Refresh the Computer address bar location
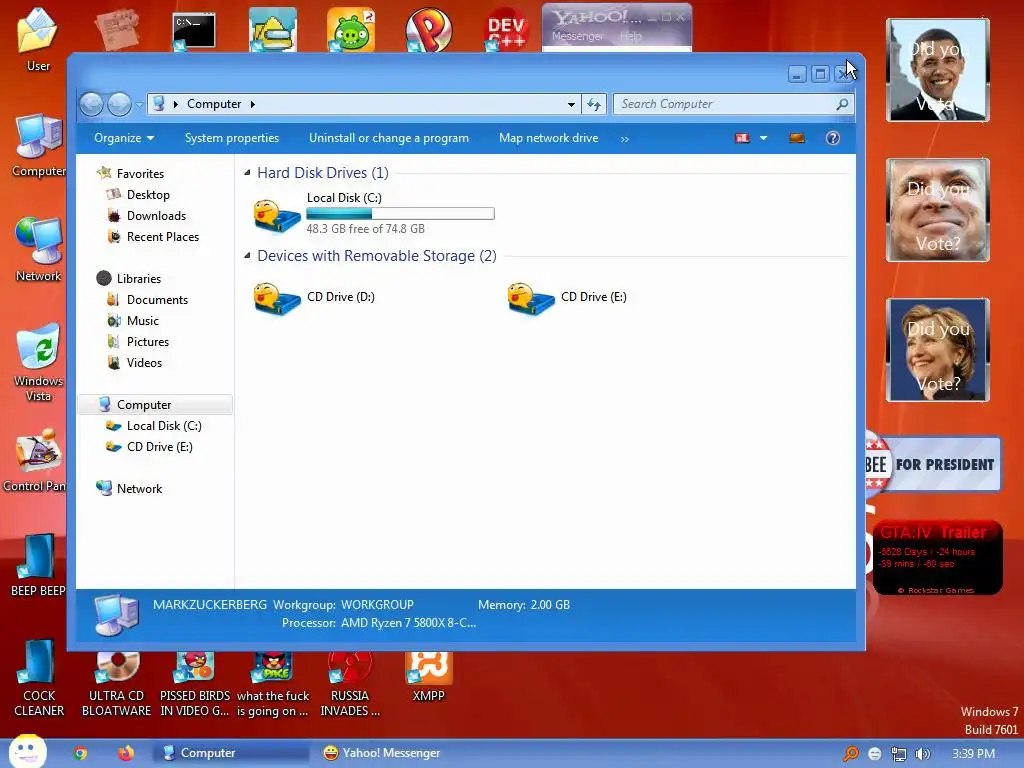Screen dimensions: 1024x768 [594, 104]
